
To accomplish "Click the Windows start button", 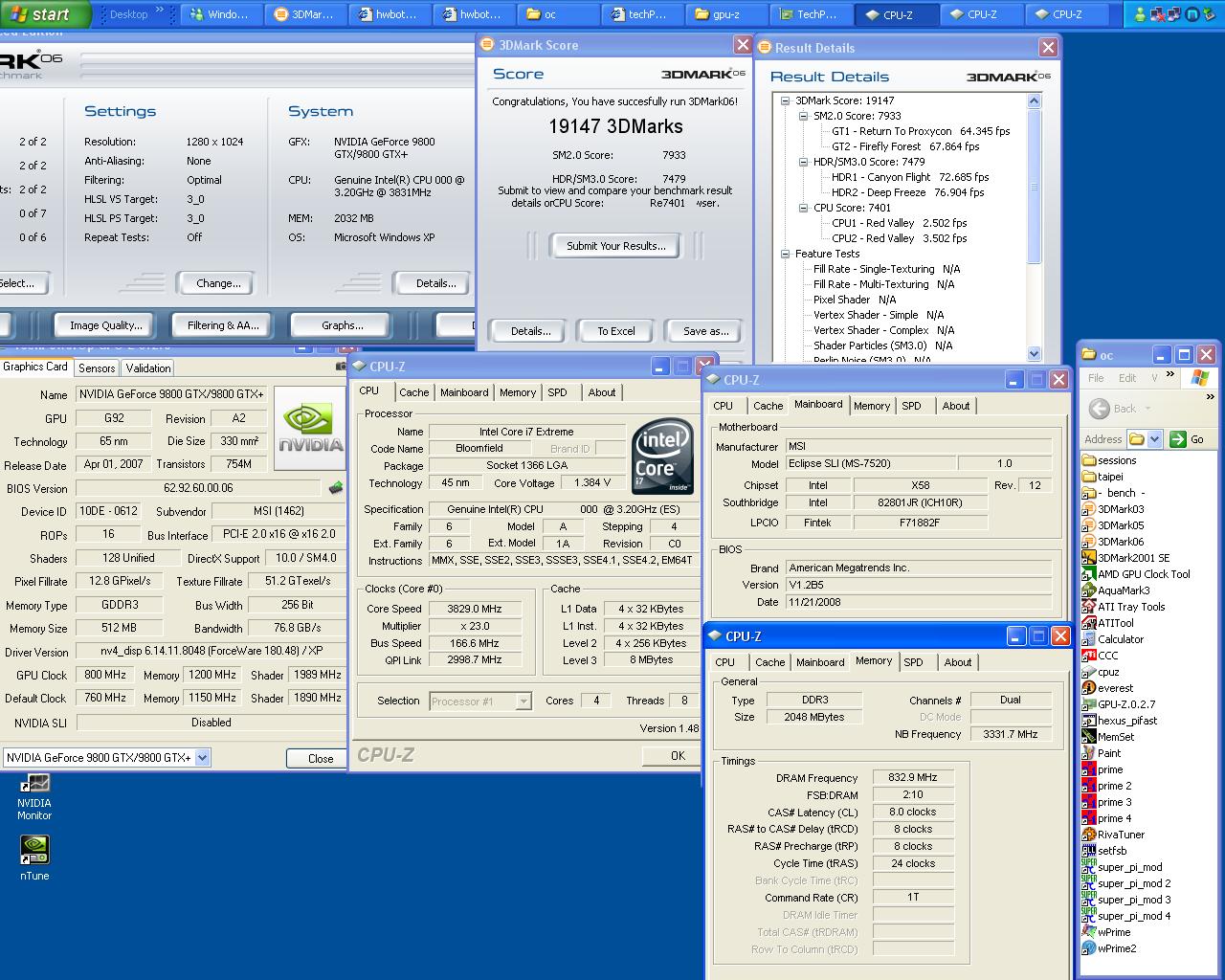I will tap(45, 14).
